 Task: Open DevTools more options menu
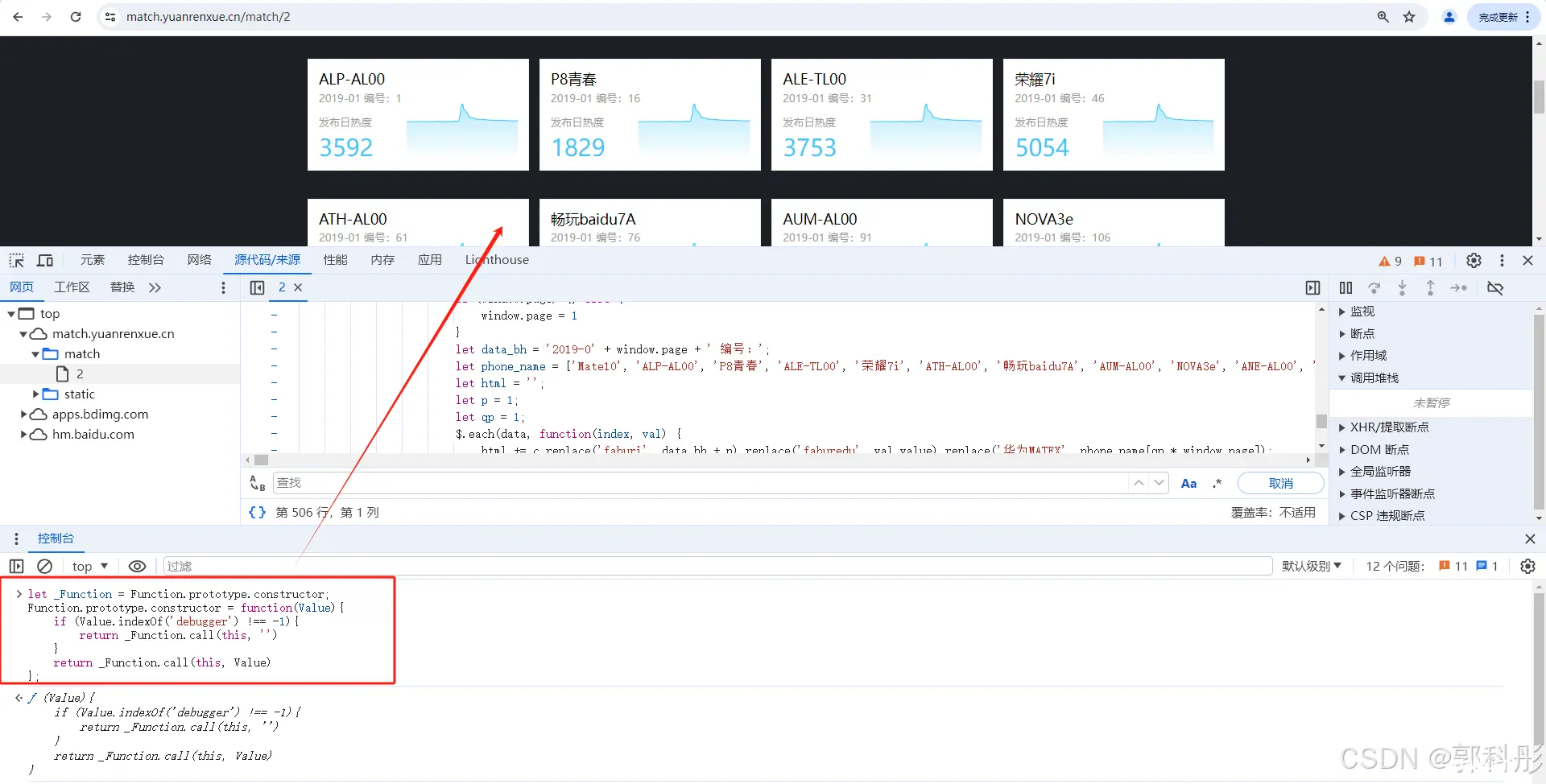click(1502, 260)
